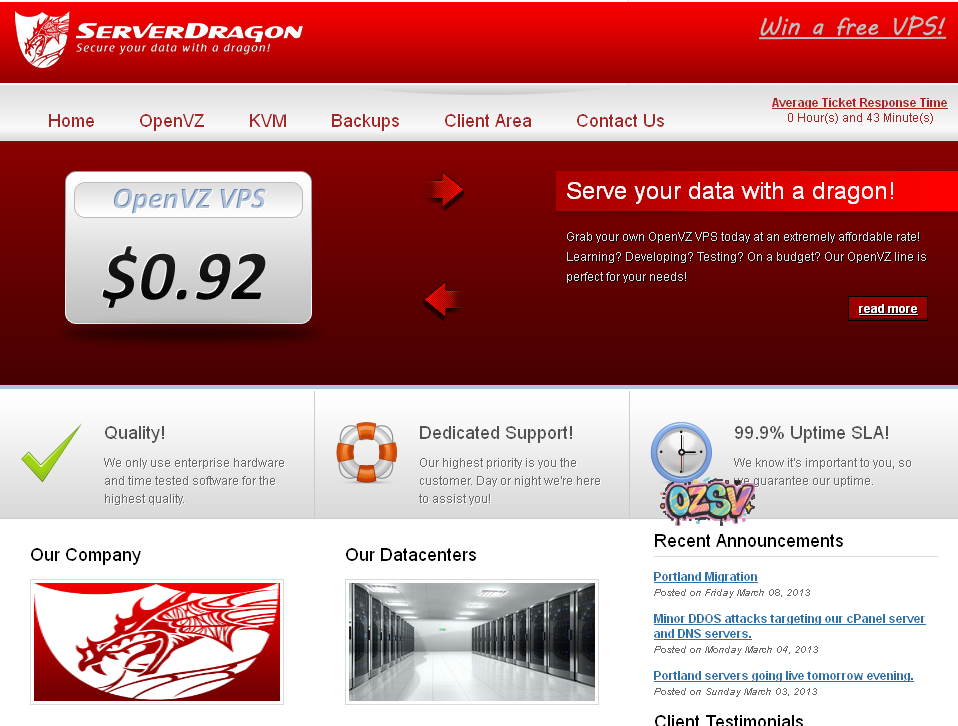Click the $0.92 price text
958x726 pixels.
[x=185, y=276]
